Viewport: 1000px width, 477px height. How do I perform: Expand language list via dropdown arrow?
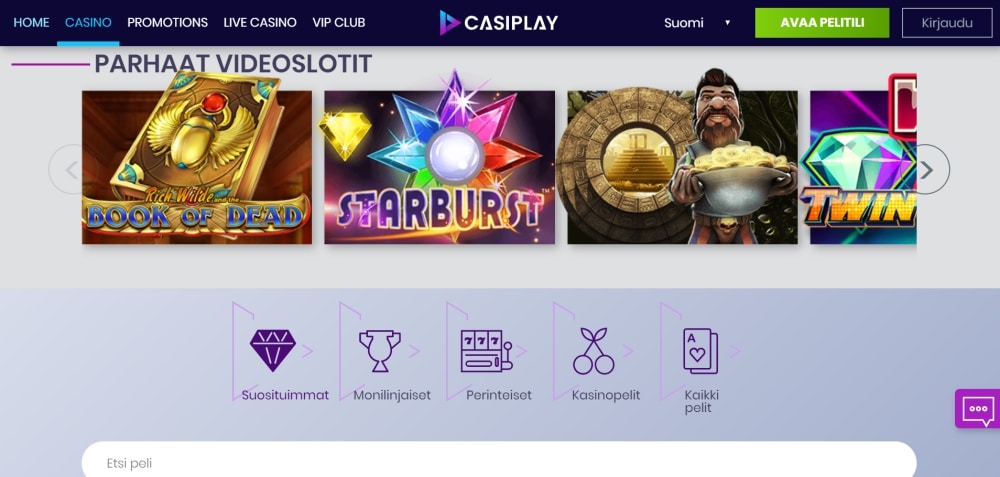click(x=728, y=23)
